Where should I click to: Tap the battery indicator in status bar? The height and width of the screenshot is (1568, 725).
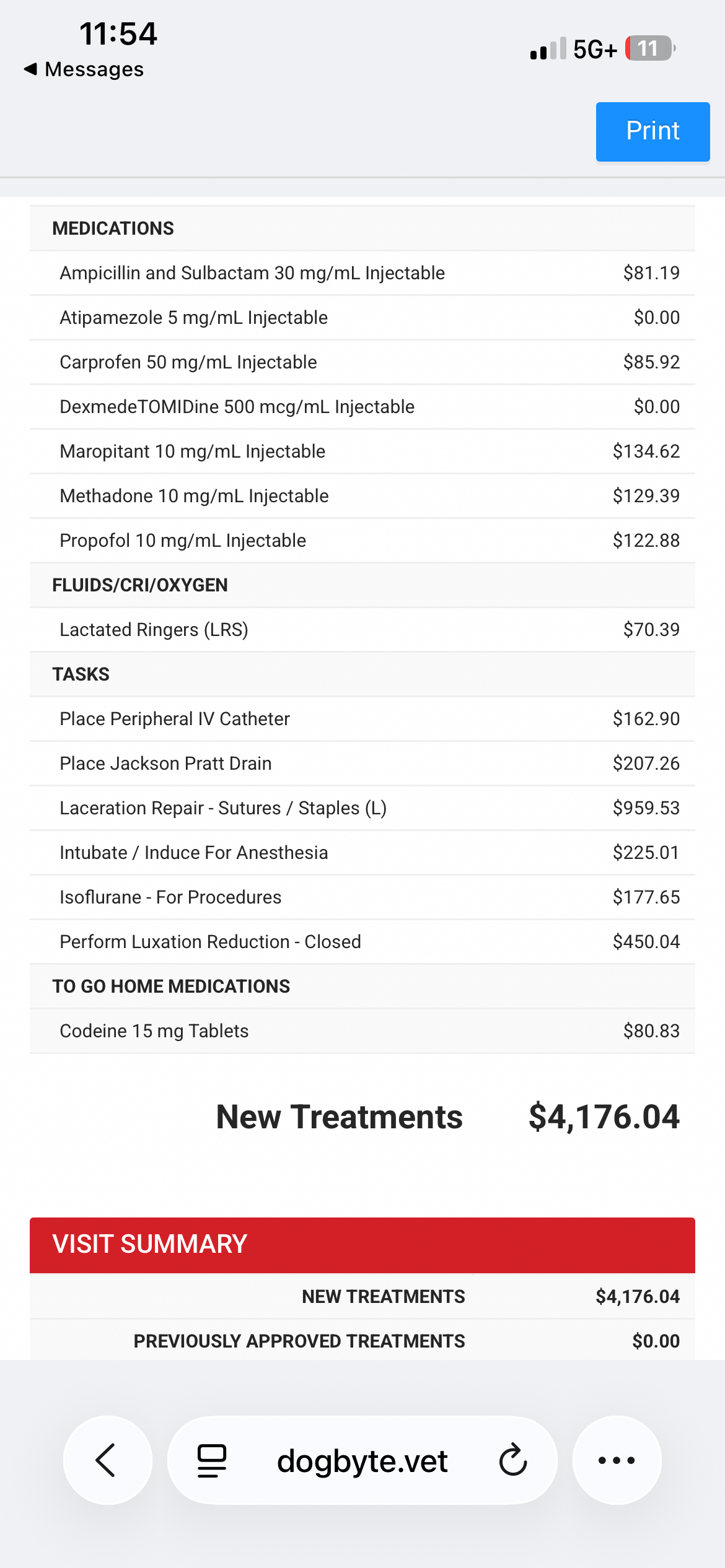(x=649, y=48)
